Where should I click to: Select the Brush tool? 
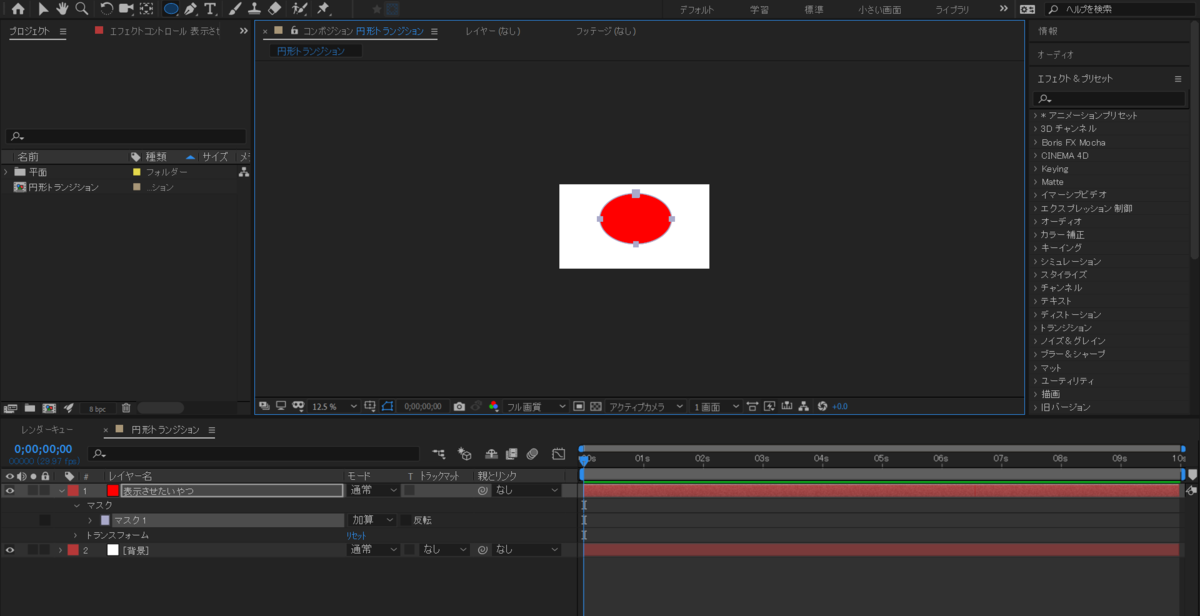pyautogui.click(x=235, y=8)
